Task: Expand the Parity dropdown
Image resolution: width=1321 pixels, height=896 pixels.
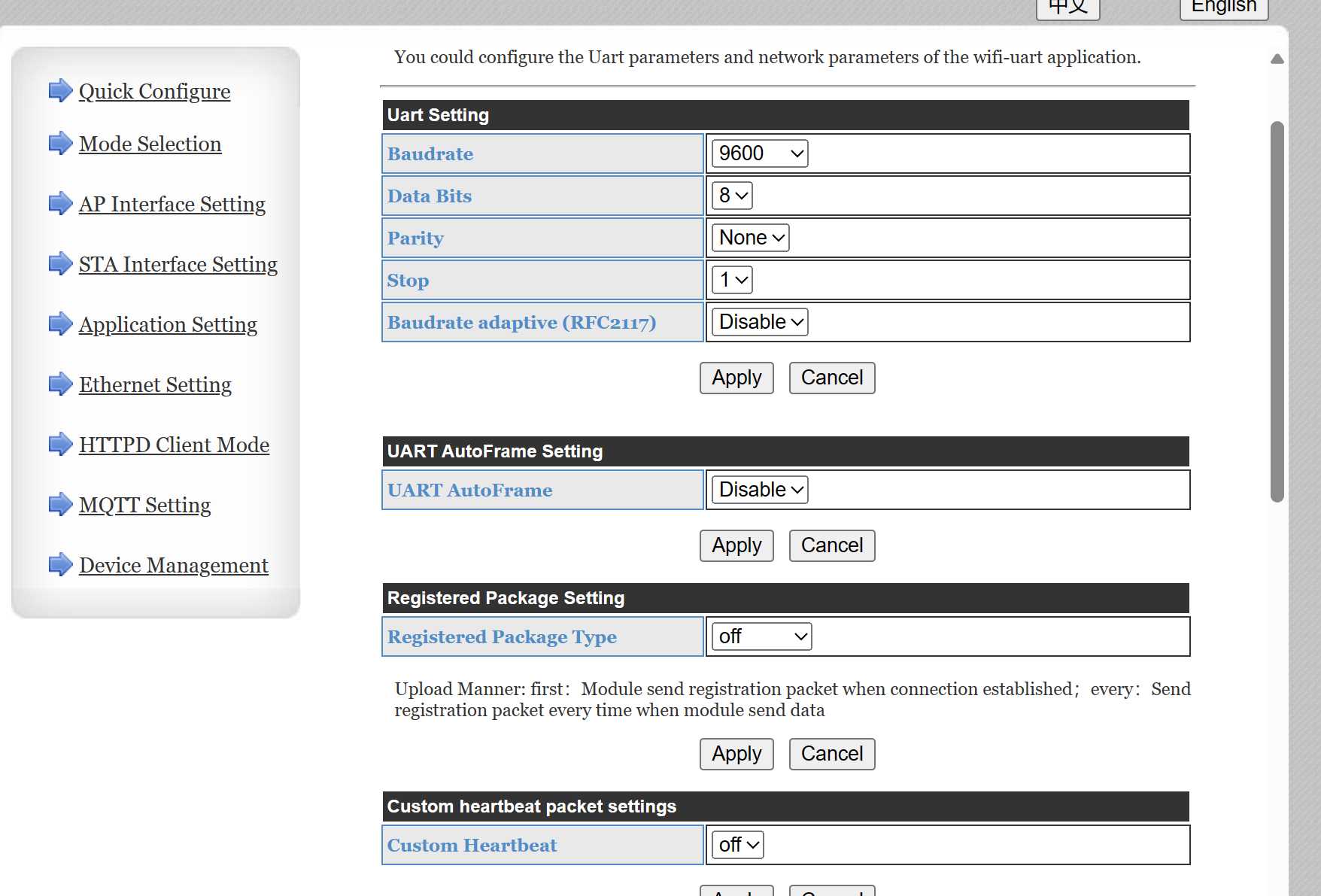Action: pos(750,238)
